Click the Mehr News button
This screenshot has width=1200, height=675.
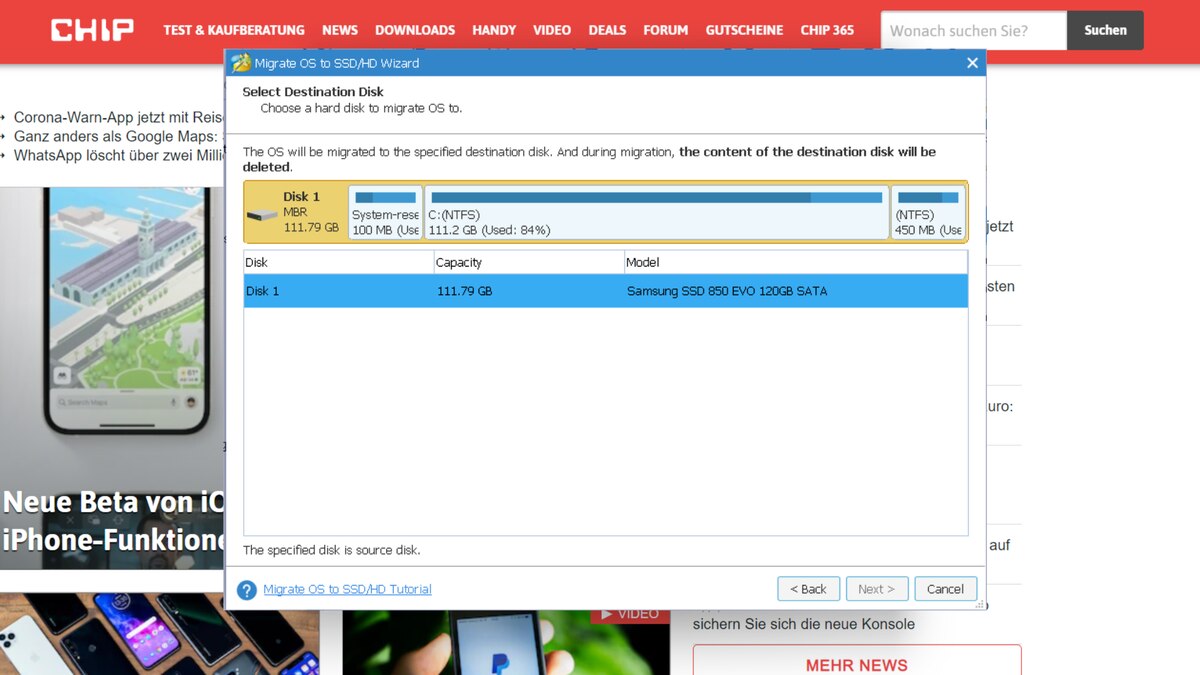(856, 664)
